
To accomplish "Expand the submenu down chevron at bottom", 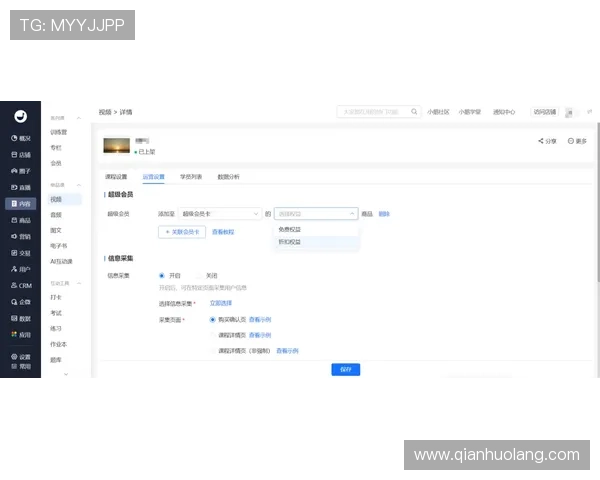I will [x=66, y=374].
